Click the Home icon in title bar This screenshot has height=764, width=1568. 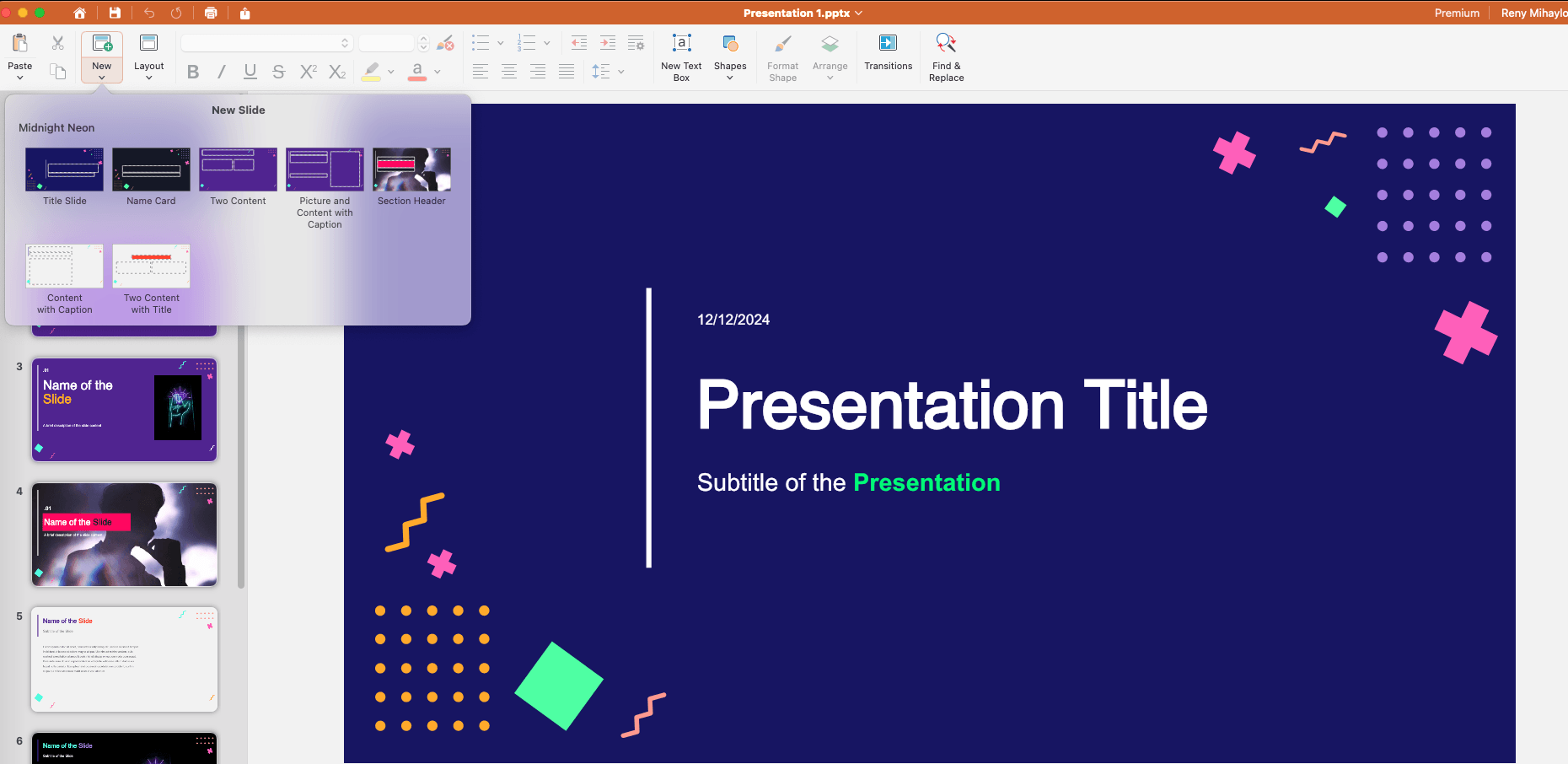[79, 13]
